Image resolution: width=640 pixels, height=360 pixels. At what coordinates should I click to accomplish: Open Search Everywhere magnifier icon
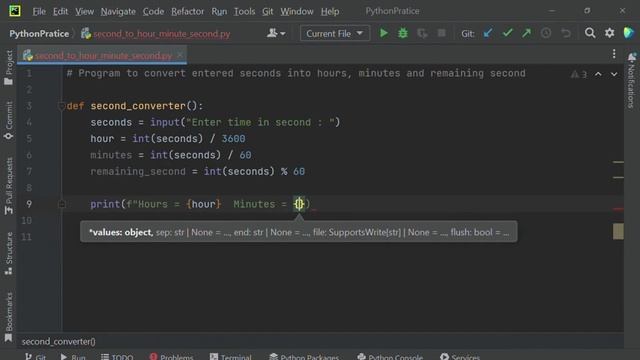coord(590,33)
